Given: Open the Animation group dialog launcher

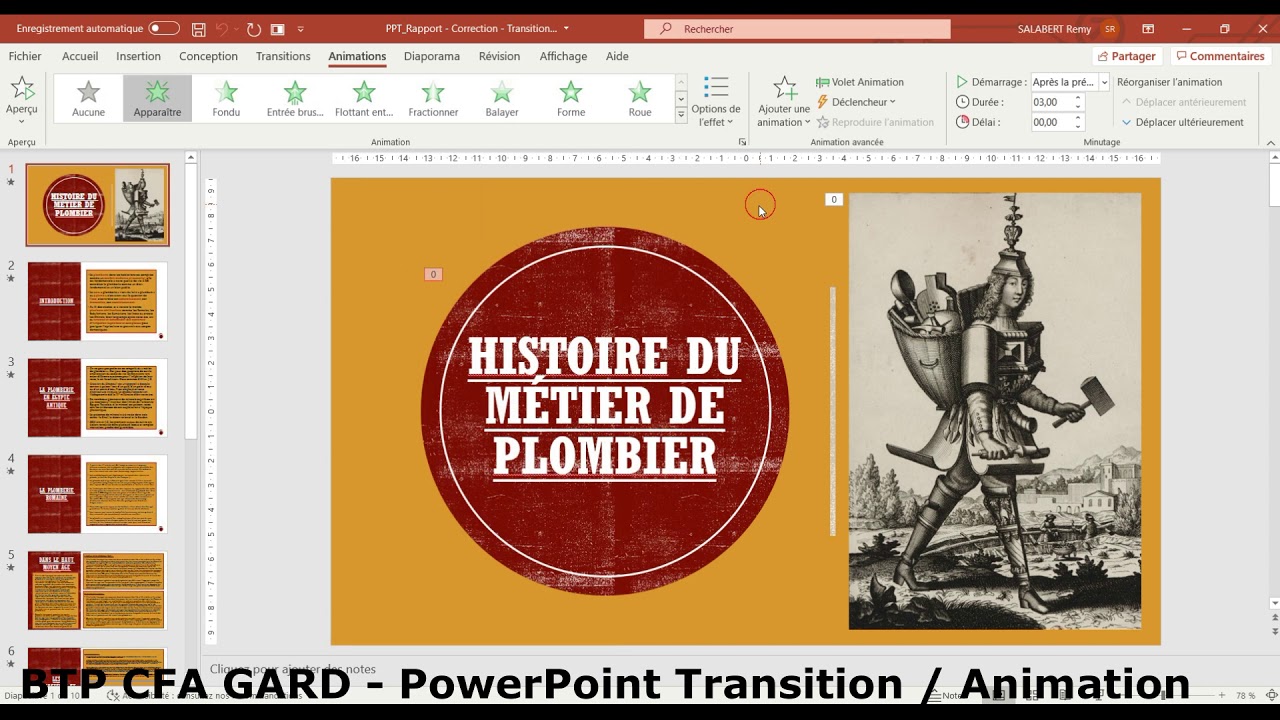Looking at the screenshot, I should [x=742, y=142].
